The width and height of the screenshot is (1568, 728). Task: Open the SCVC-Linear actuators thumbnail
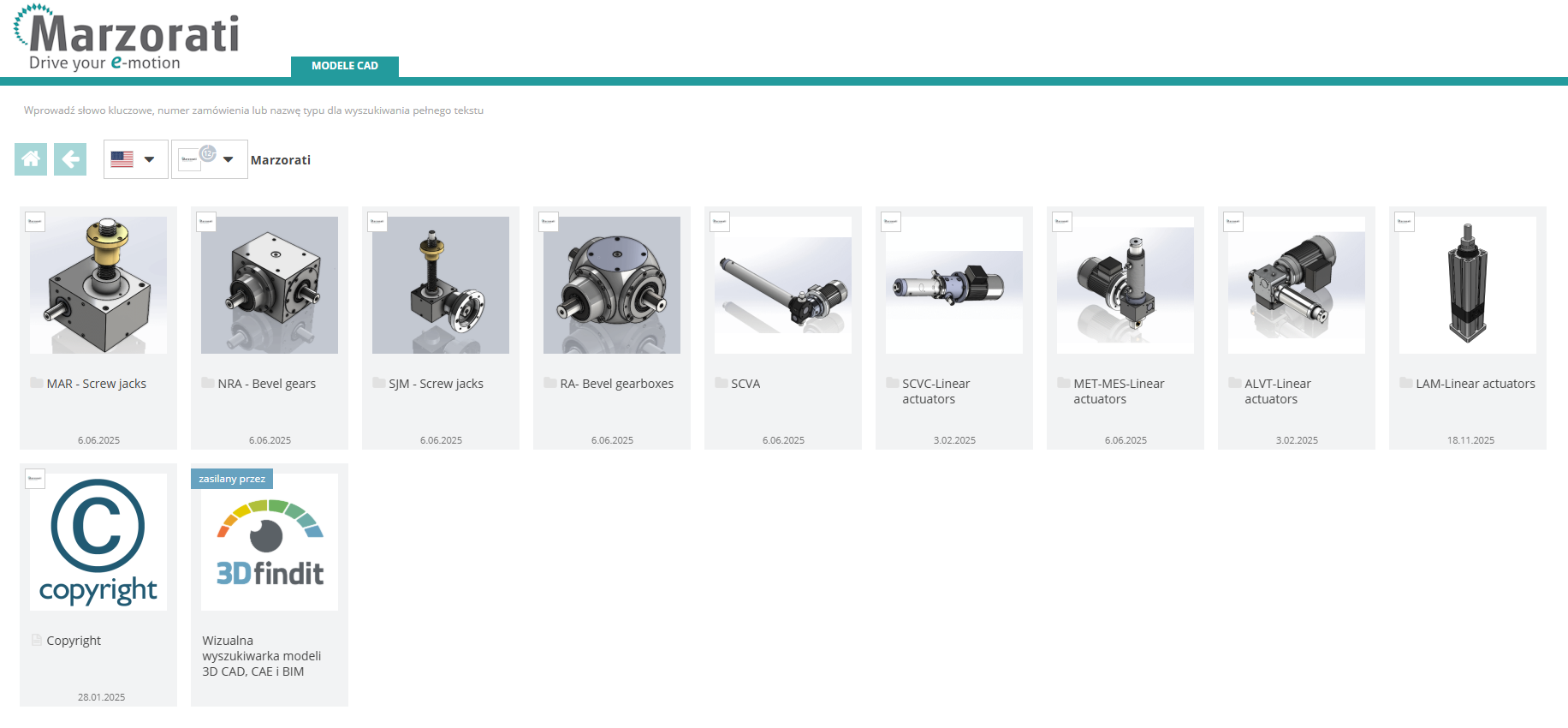[x=954, y=285]
